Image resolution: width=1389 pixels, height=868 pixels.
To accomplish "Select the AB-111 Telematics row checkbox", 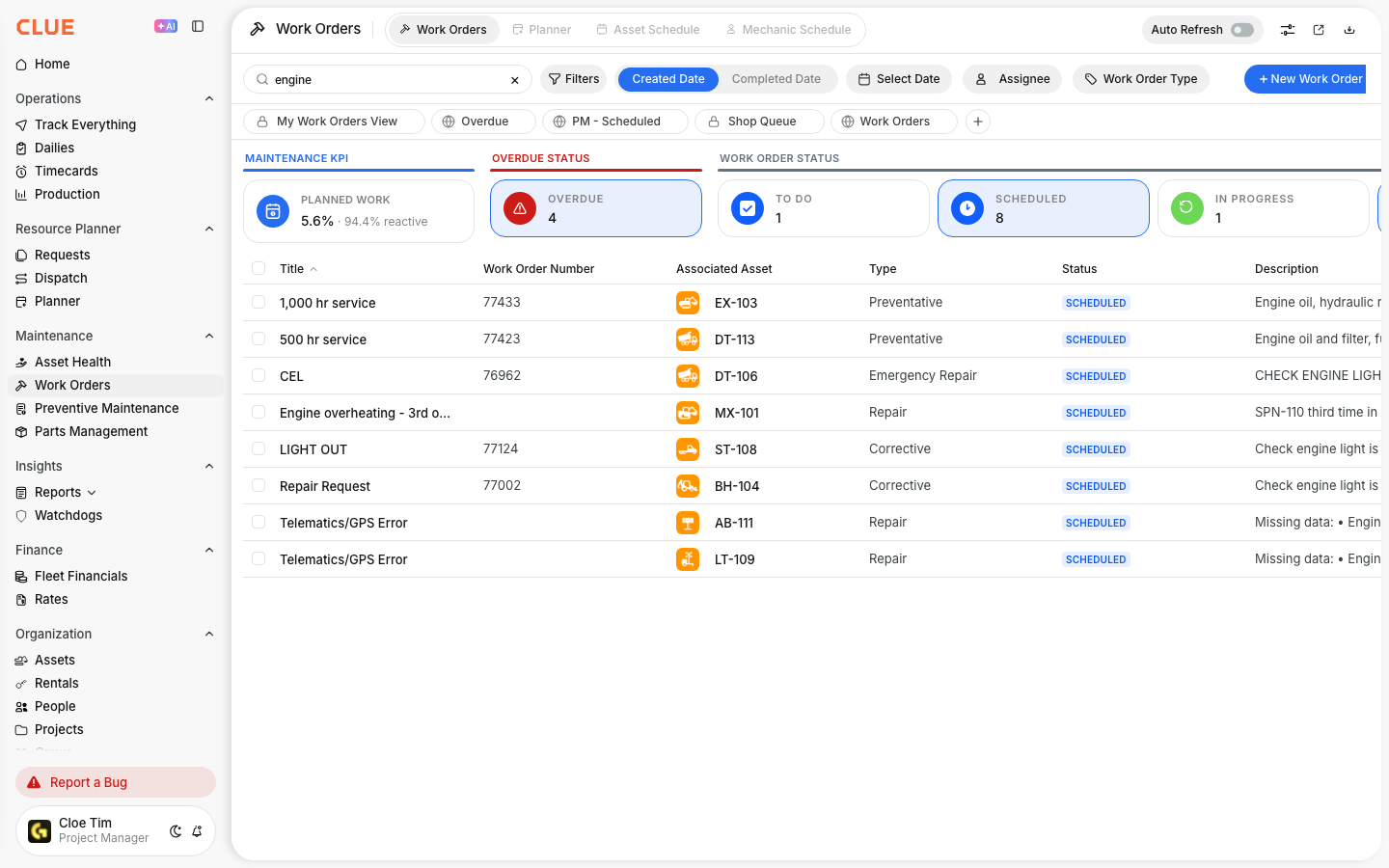I will 259,522.
